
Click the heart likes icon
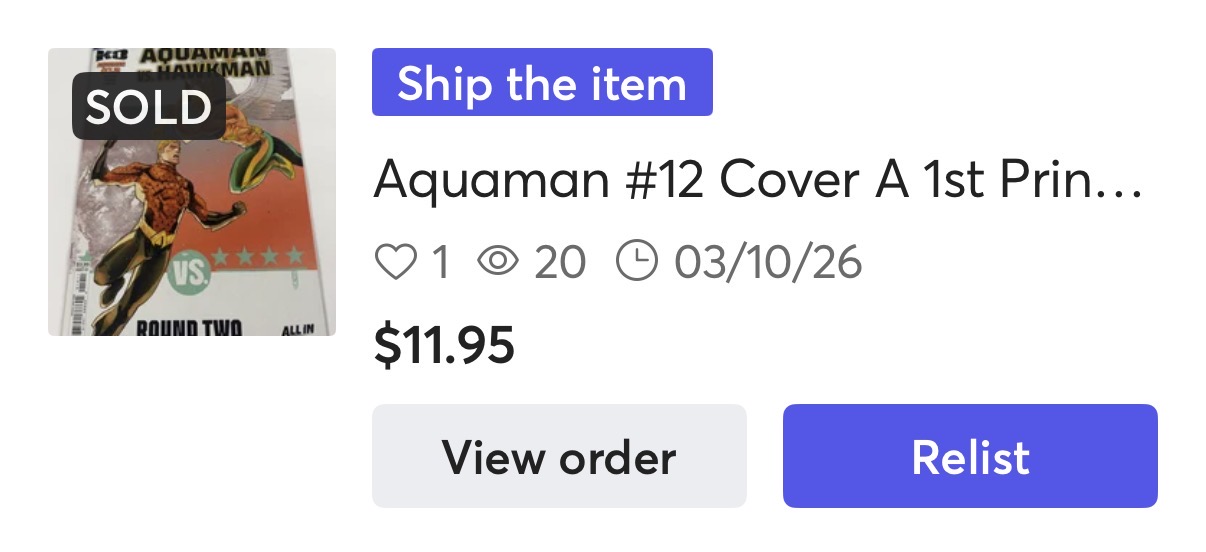394,263
